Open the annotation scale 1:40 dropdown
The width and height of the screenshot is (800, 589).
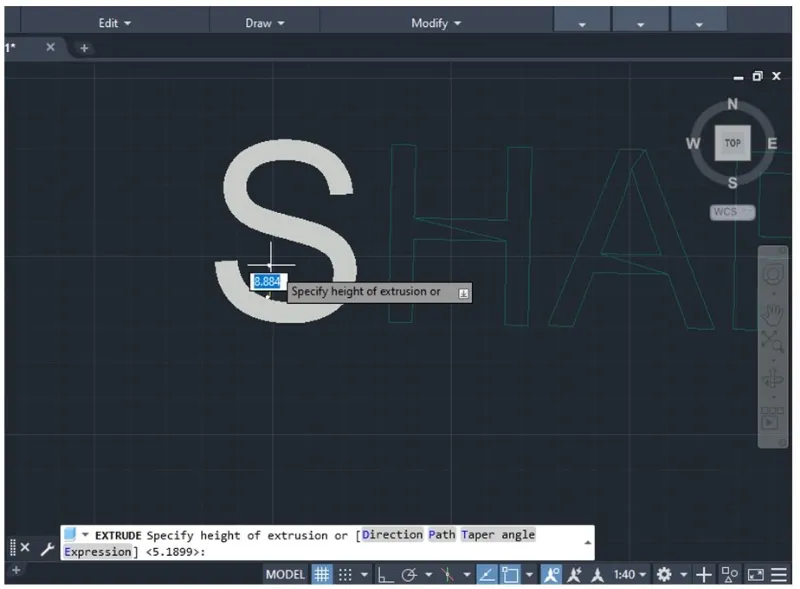pyautogui.click(x=631, y=575)
